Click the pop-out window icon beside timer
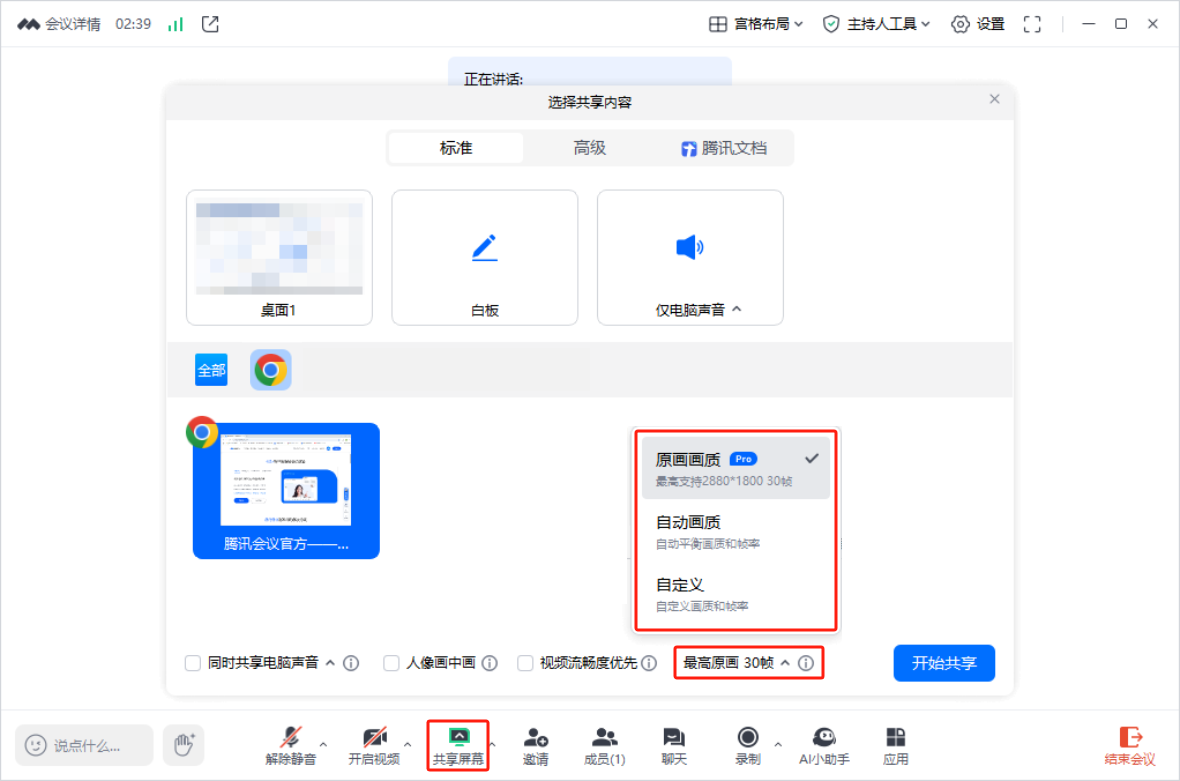Screen dimensions: 1180x781 [210, 24]
